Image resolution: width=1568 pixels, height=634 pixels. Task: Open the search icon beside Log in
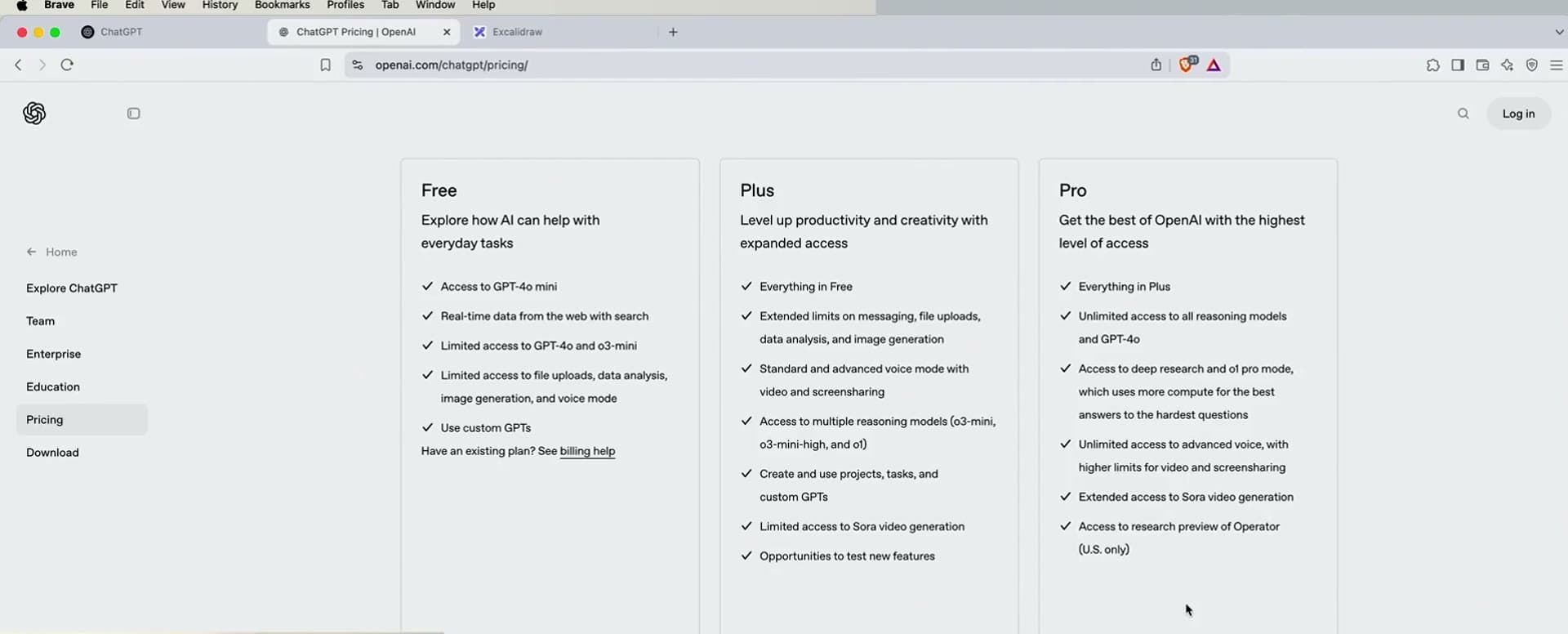(x=1463, y=114)
